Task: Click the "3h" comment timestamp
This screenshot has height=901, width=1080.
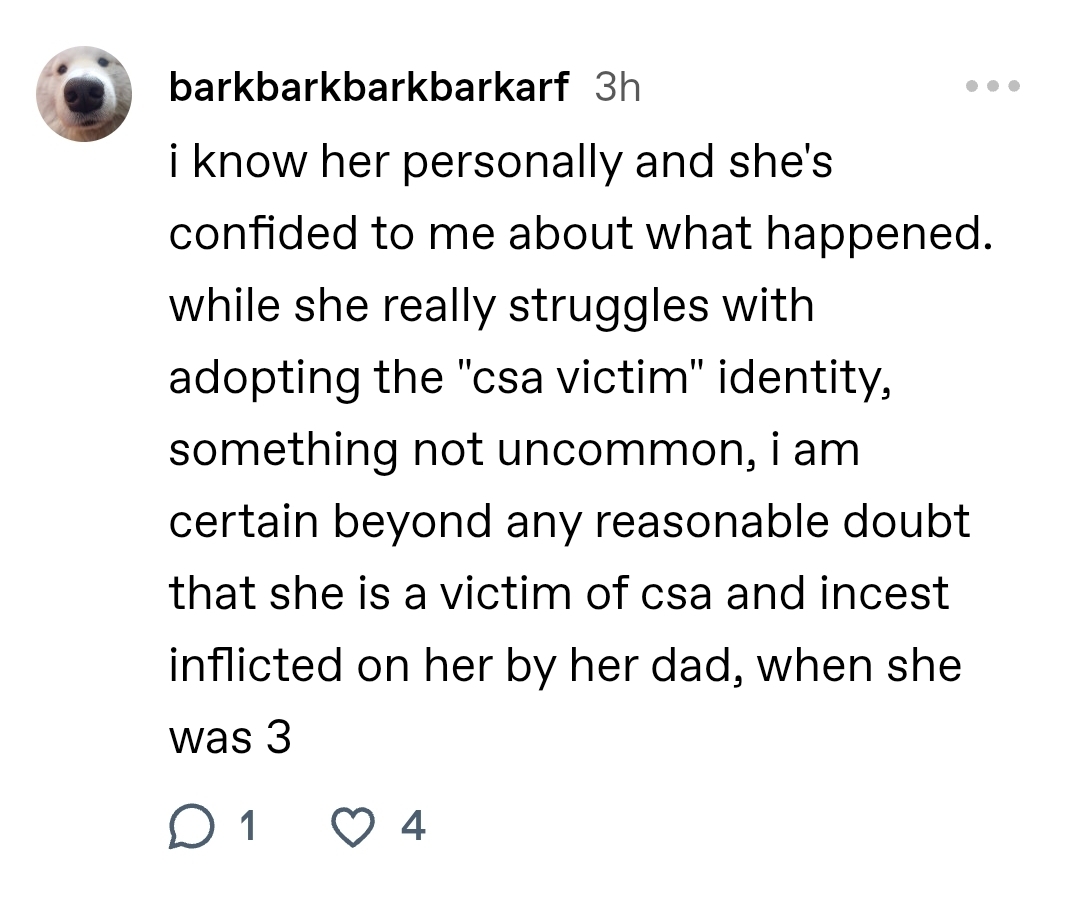Action: tap(617, 89)
